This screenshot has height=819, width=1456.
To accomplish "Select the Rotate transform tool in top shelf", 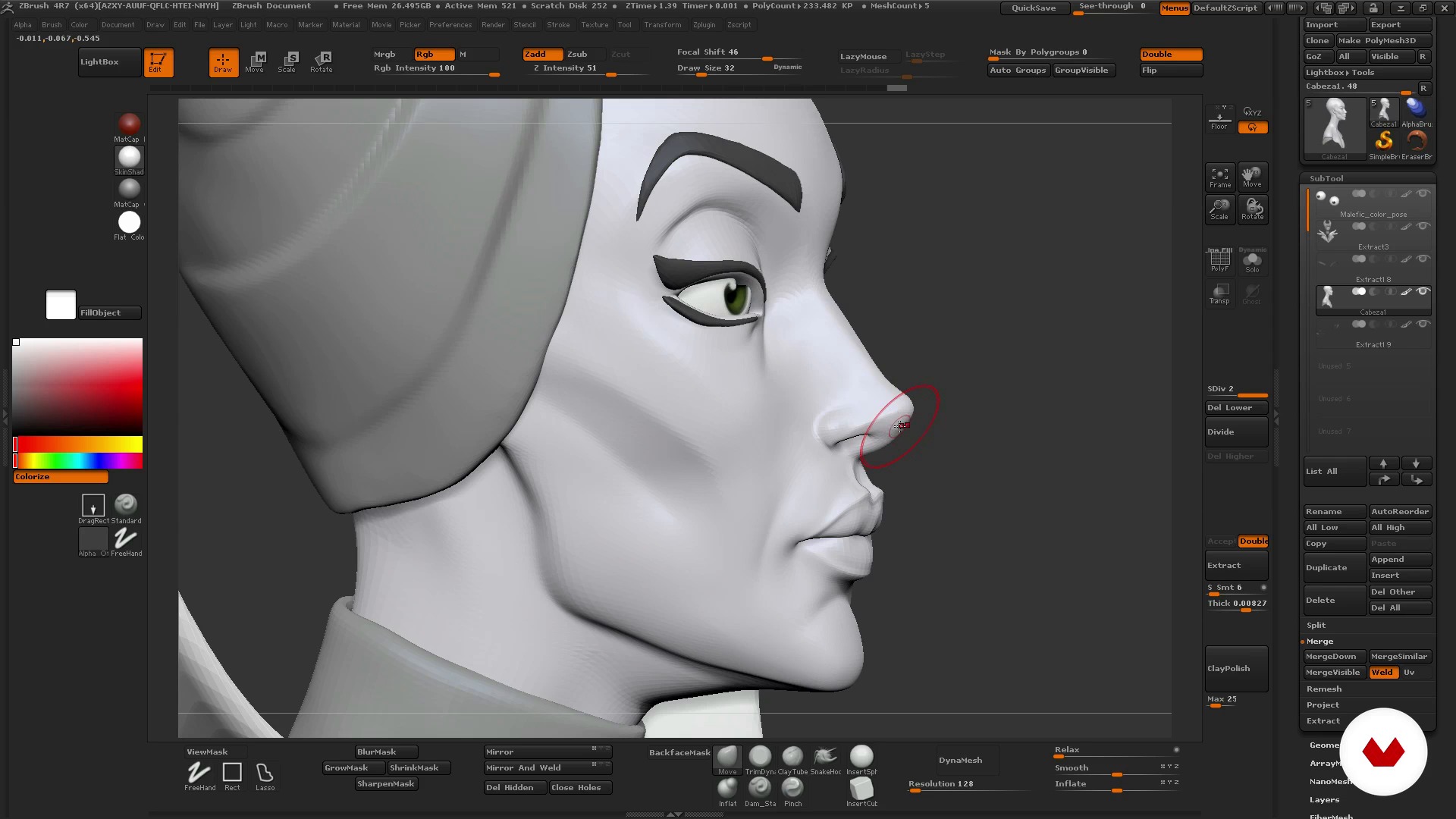I will (321, 62).
